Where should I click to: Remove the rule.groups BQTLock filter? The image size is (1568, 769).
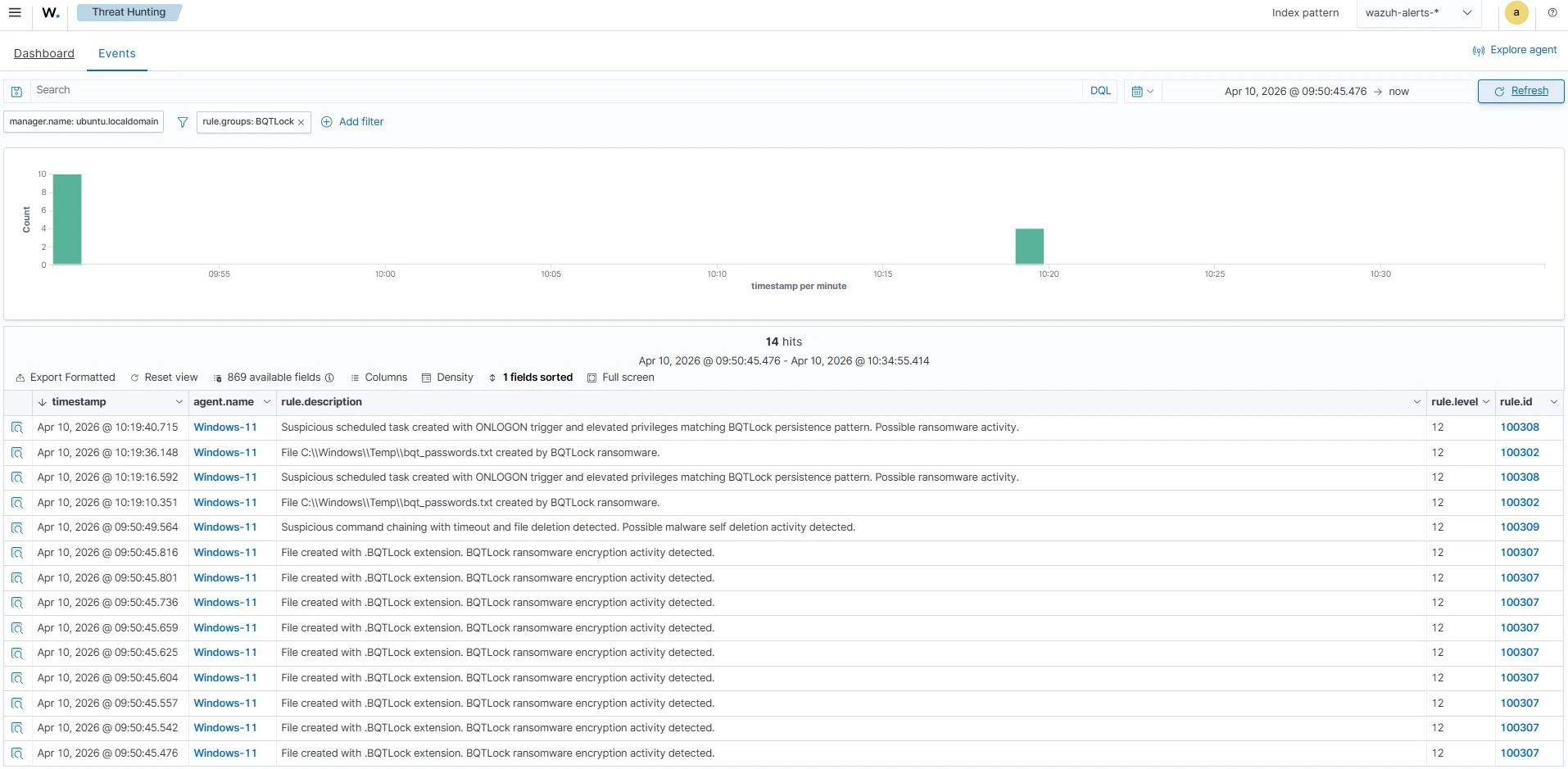coord(301,122)
